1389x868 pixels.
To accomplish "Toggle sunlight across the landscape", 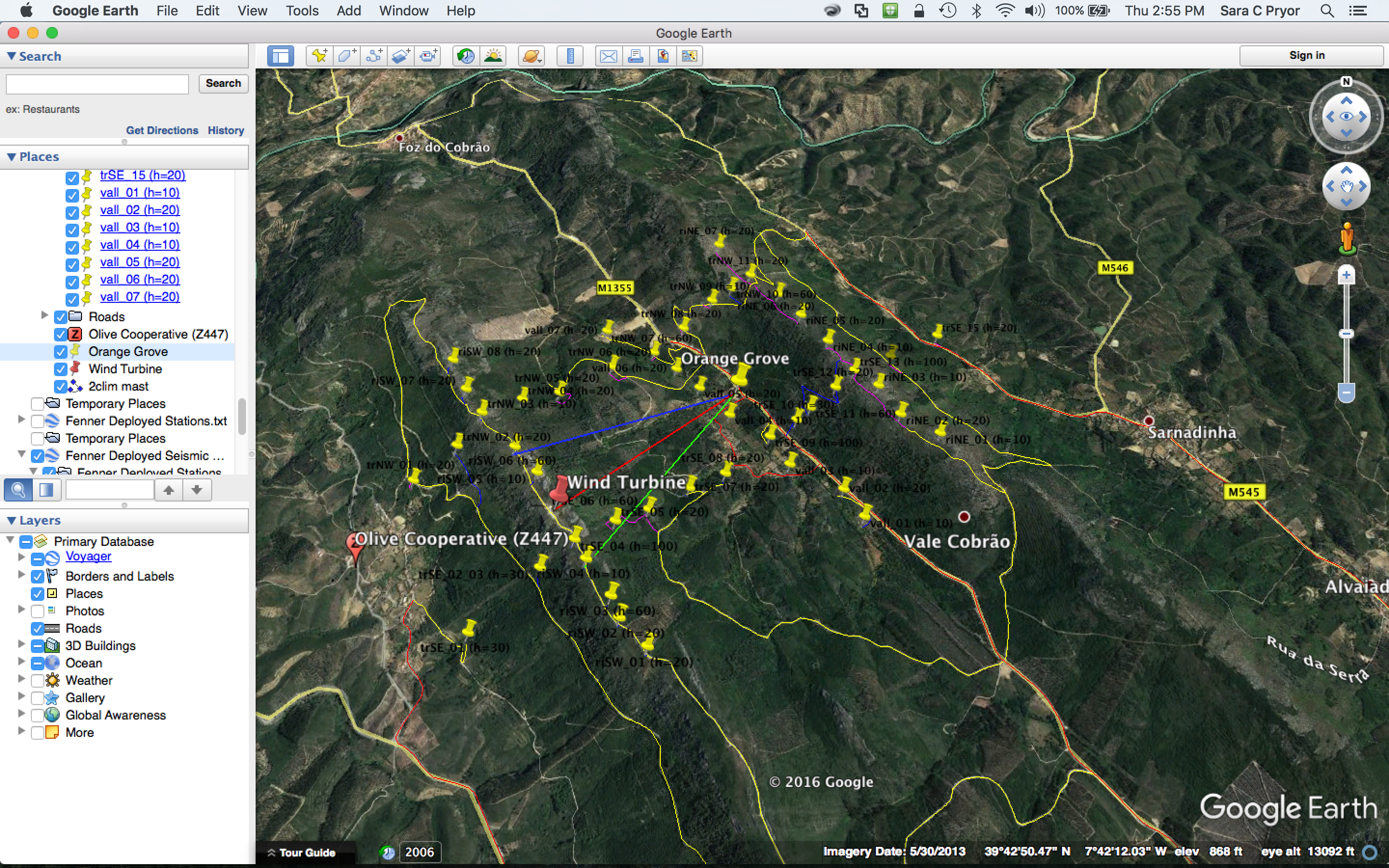I will pyautogui.click(x=493, y=55).
